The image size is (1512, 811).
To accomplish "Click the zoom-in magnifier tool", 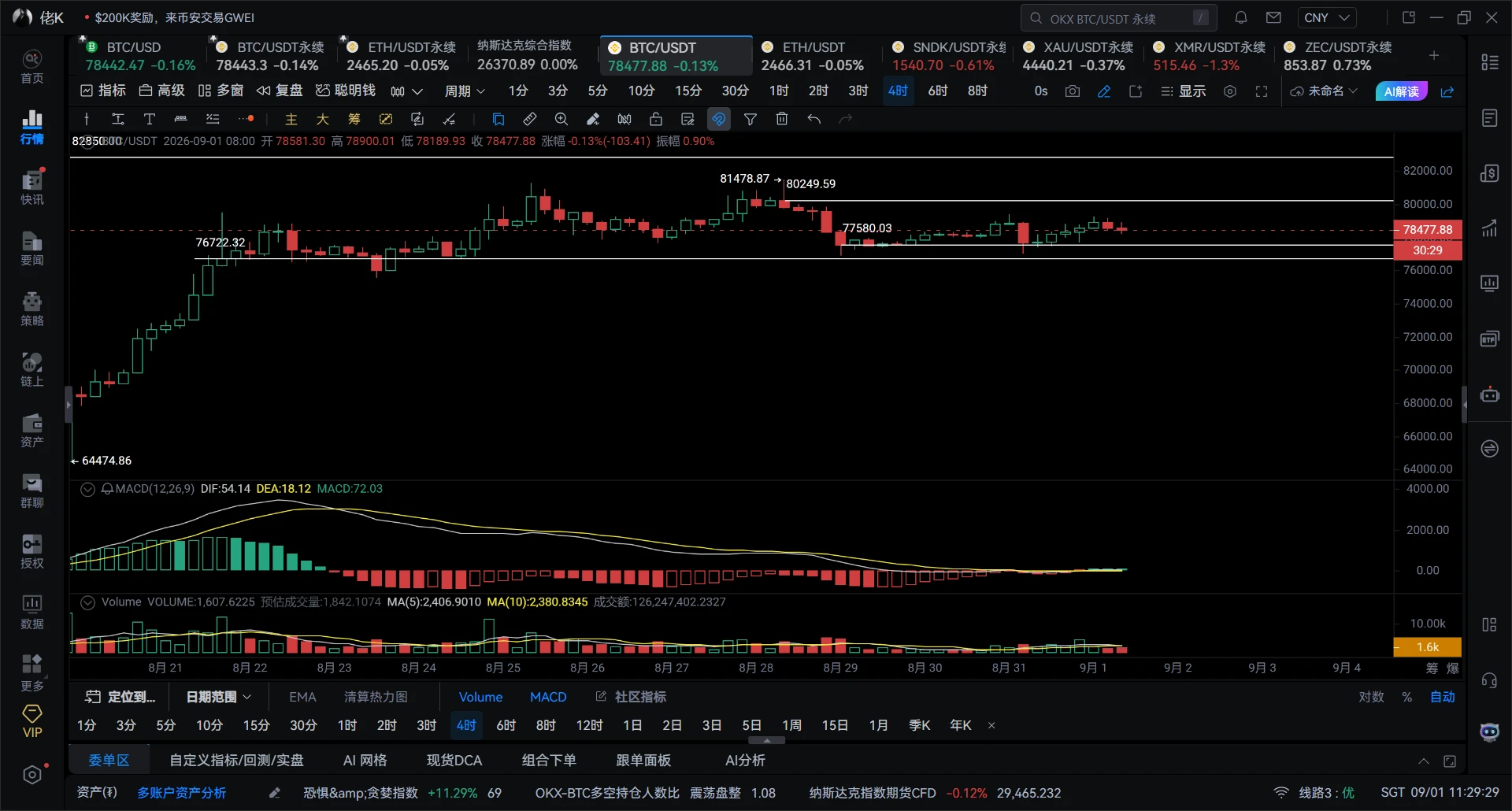I will tap(561, 119).
